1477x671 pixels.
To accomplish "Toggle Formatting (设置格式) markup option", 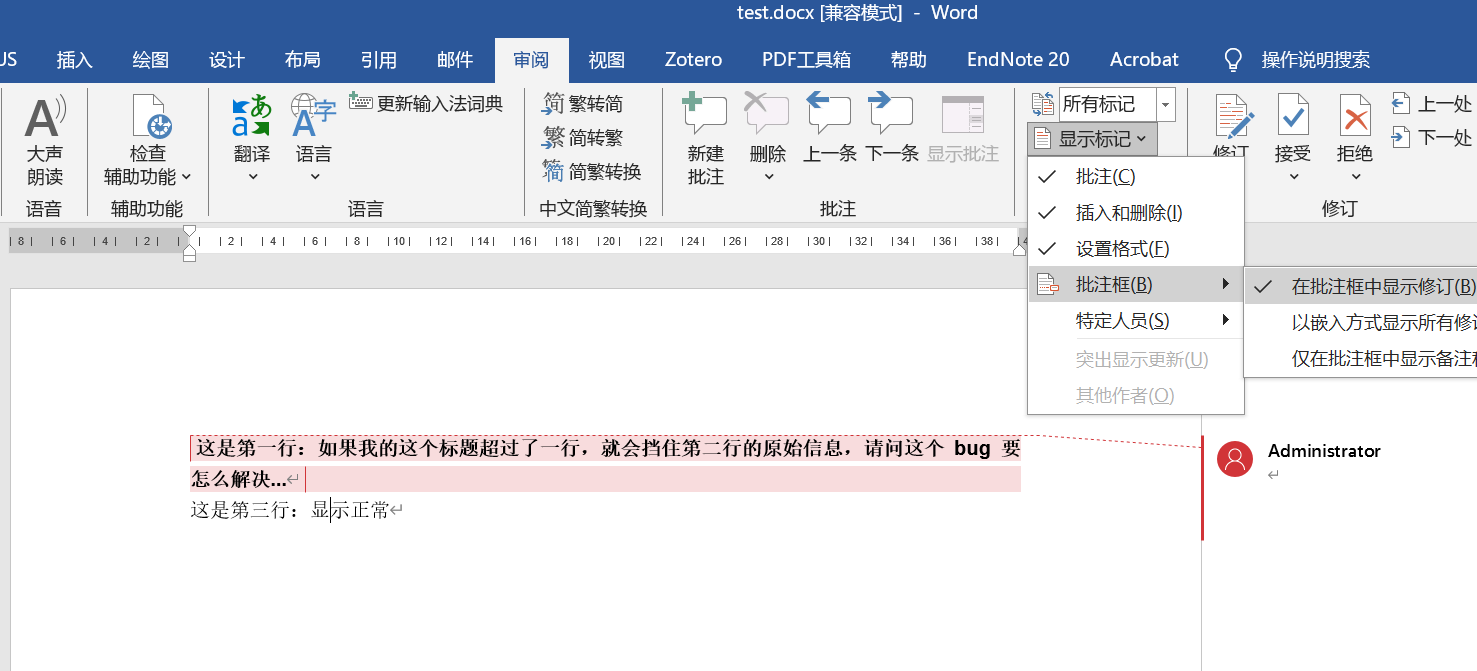I will click(1136, 249).
